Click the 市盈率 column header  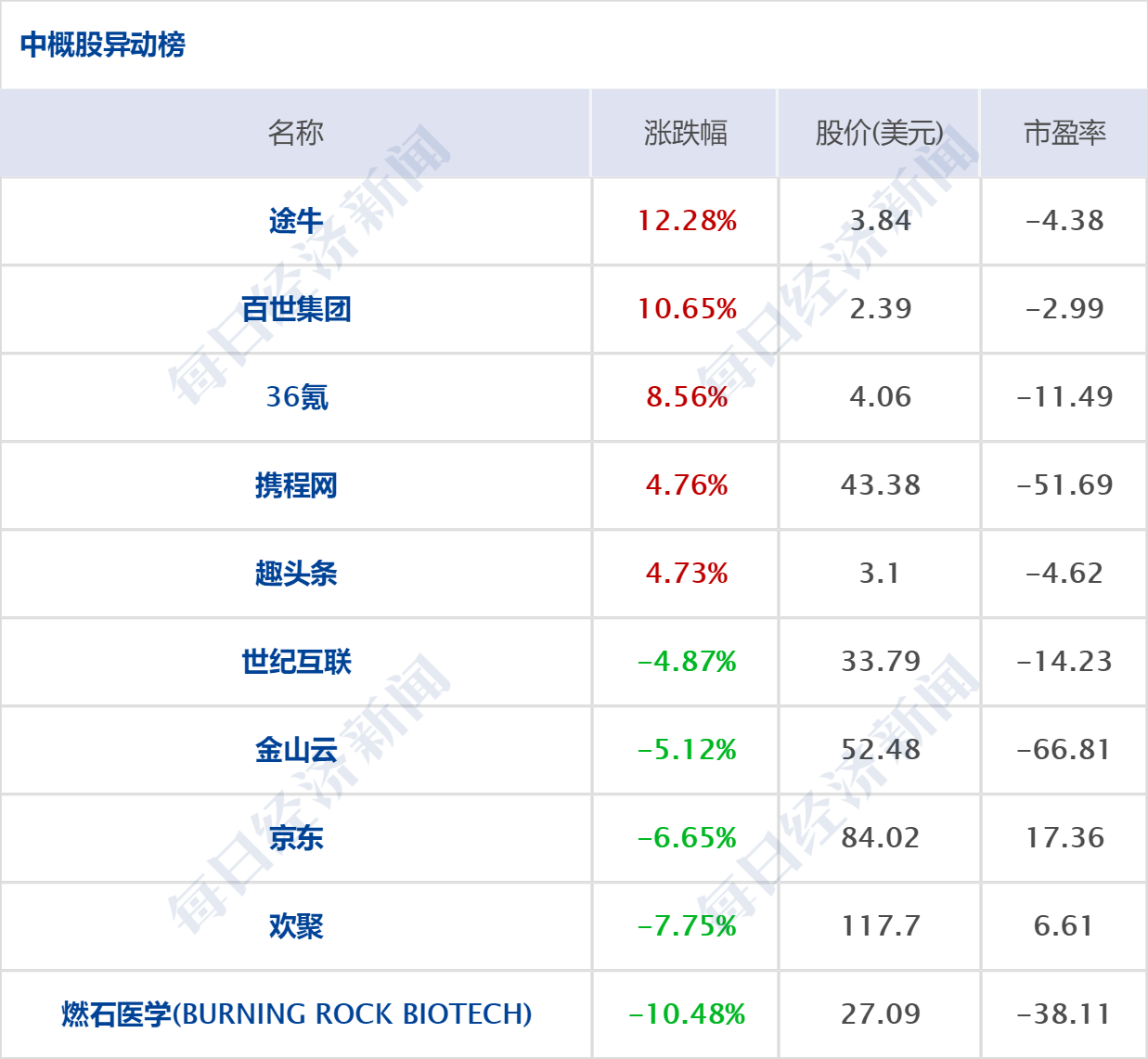click(1064, 133)
